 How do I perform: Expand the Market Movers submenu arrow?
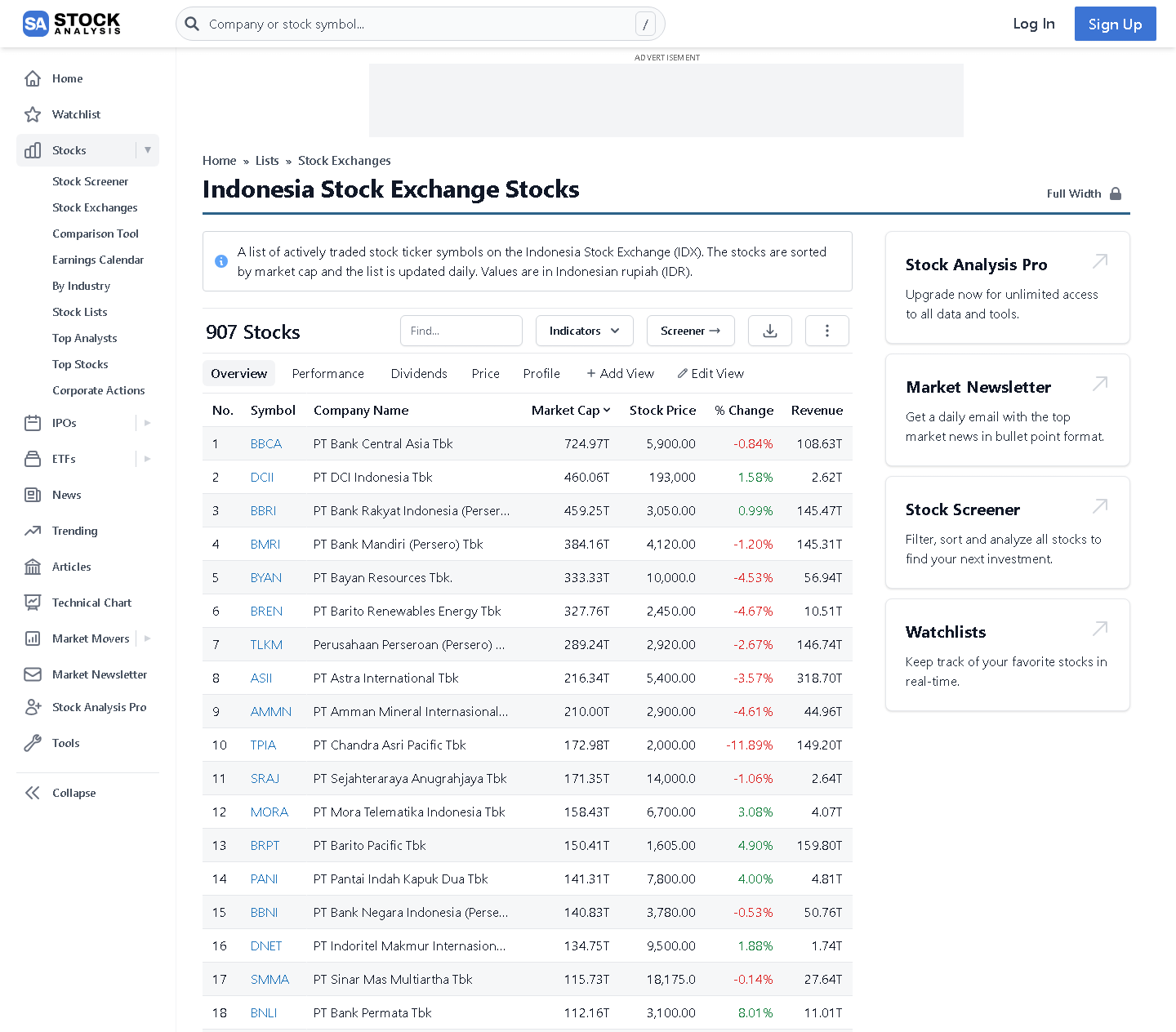(x=148, y=638)
